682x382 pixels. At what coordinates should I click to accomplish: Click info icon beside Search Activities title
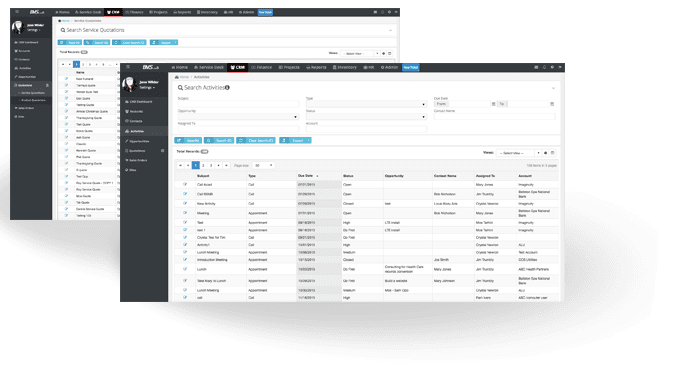(x=227, y=87)
